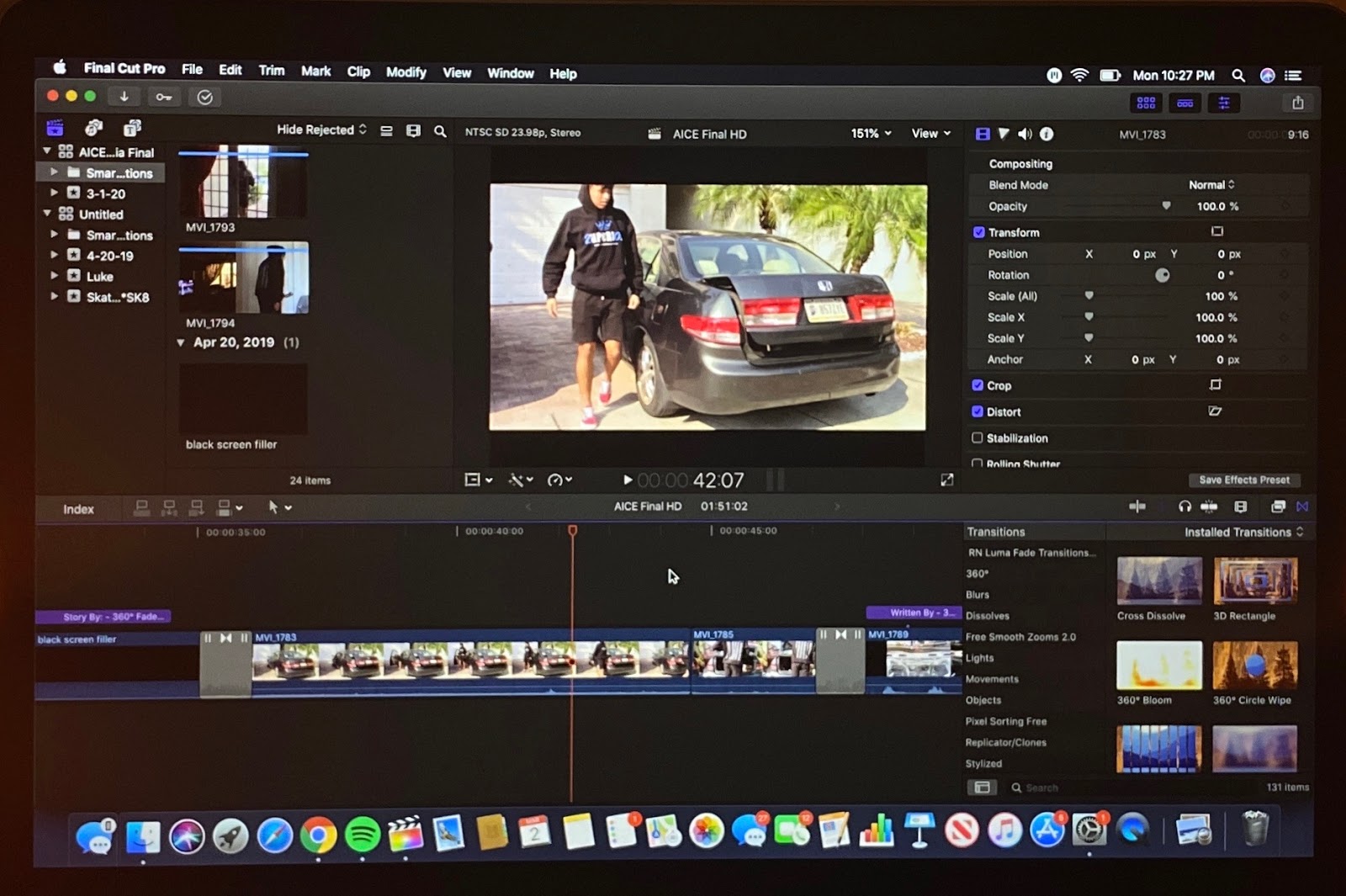Enable the Rolling Shutter checkbox
Viewport: 1346px width, 896px height.
(x=977, y=464)
